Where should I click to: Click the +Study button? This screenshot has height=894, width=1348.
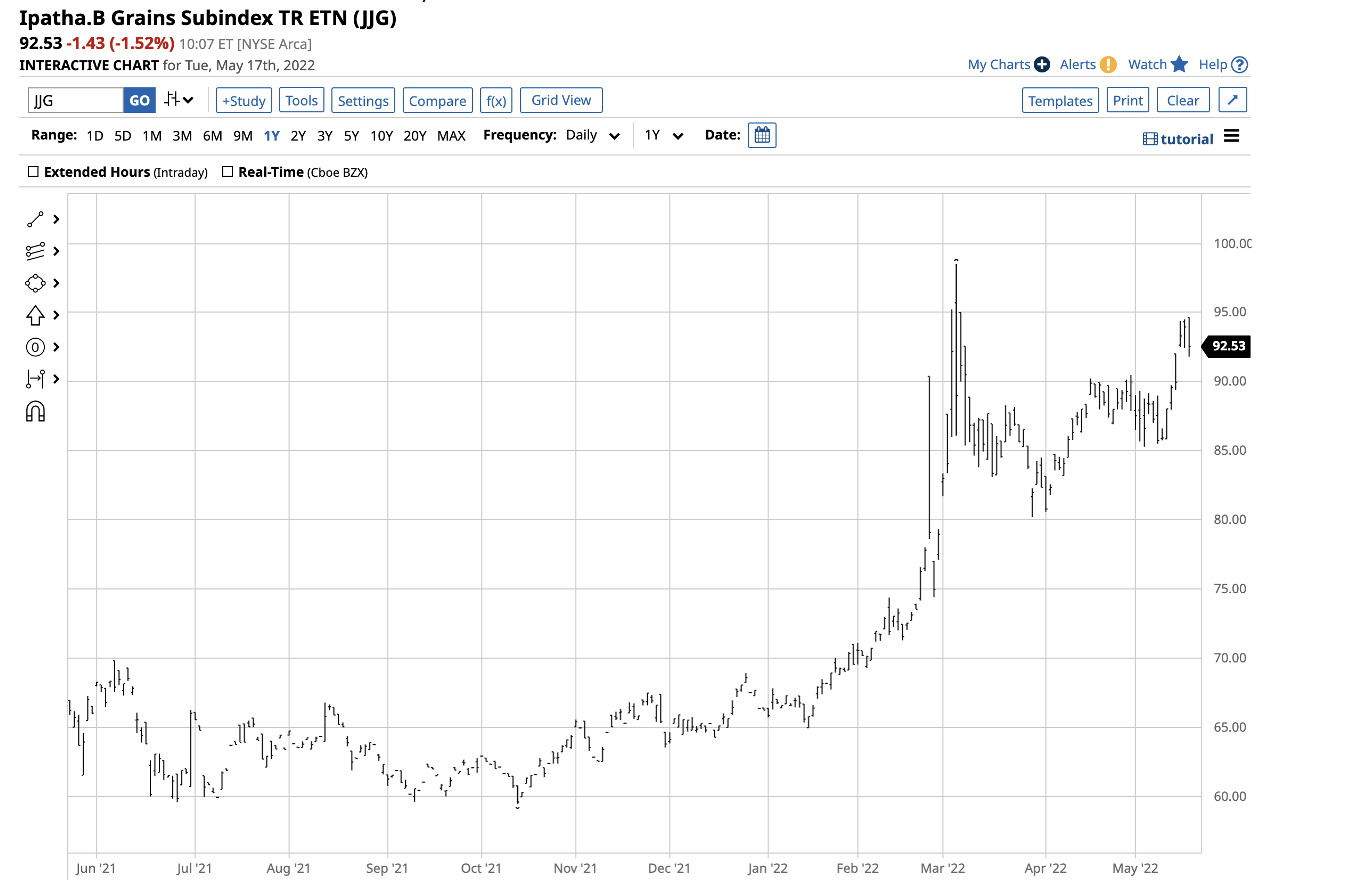[244, 100]
